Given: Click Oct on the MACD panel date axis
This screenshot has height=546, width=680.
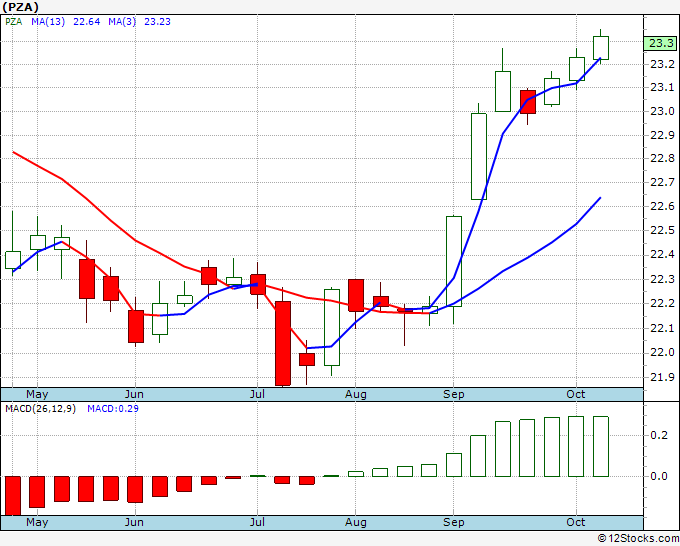Looking at the screenshot, I should pos(576,522).
